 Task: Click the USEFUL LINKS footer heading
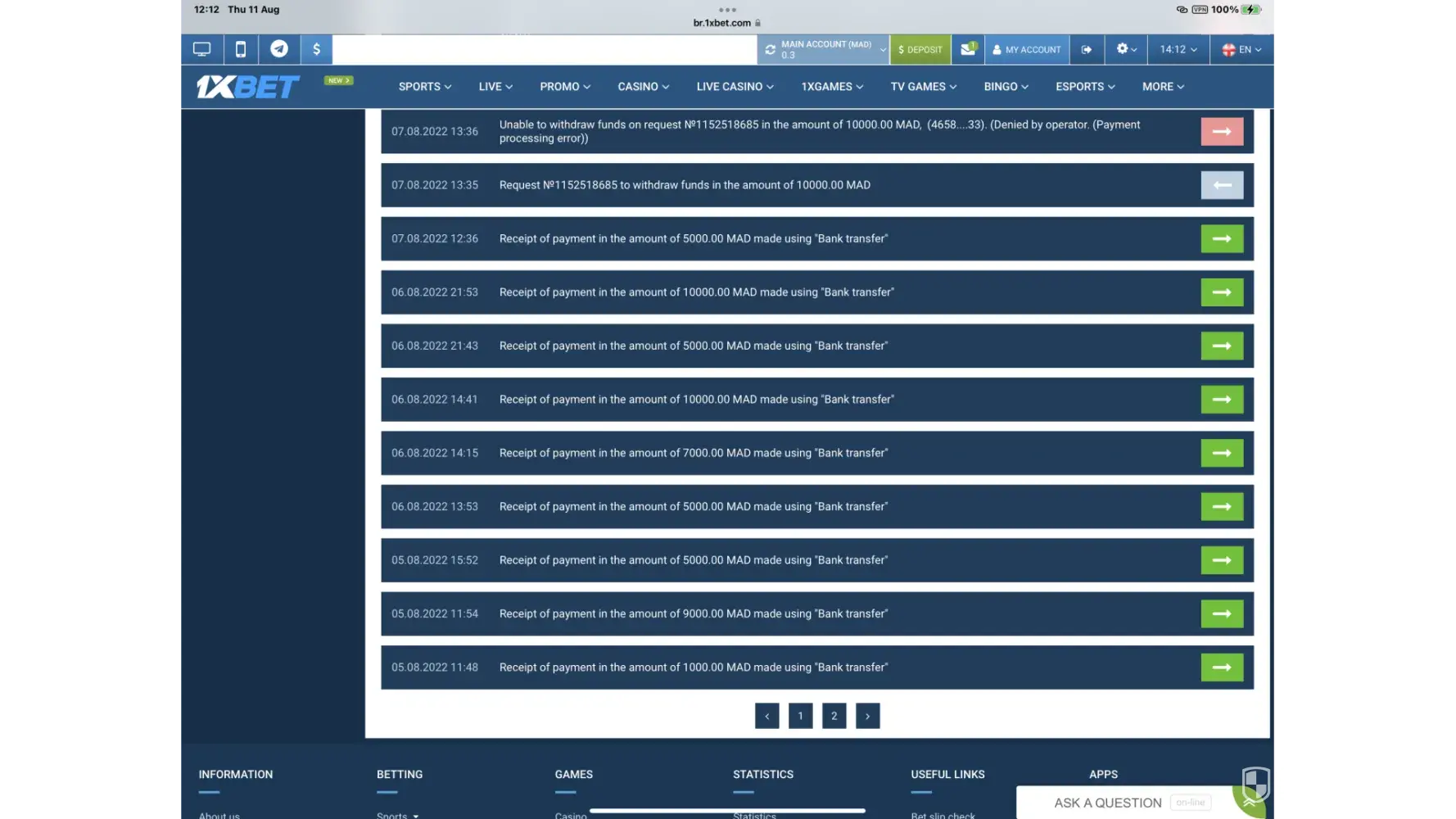pos(947,774)
